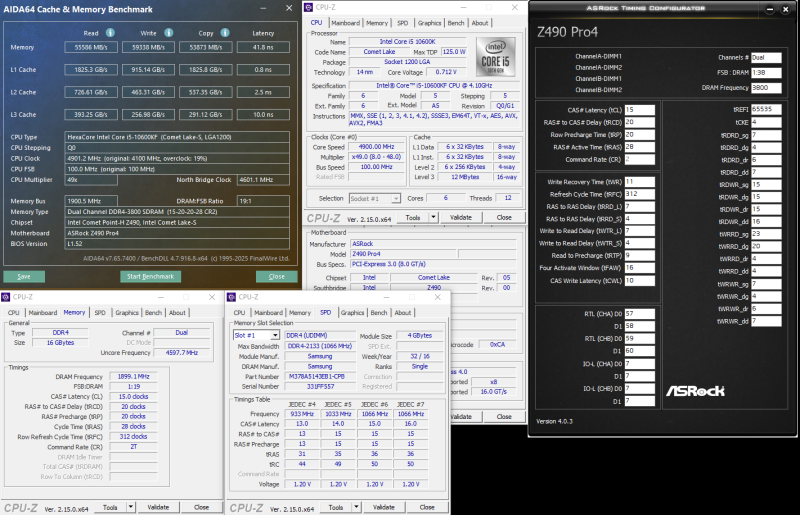Switch to Mainboard tab in the top CPU-Z window
Viewport: 800px width, 515px height.
click(x=345, y=23)
